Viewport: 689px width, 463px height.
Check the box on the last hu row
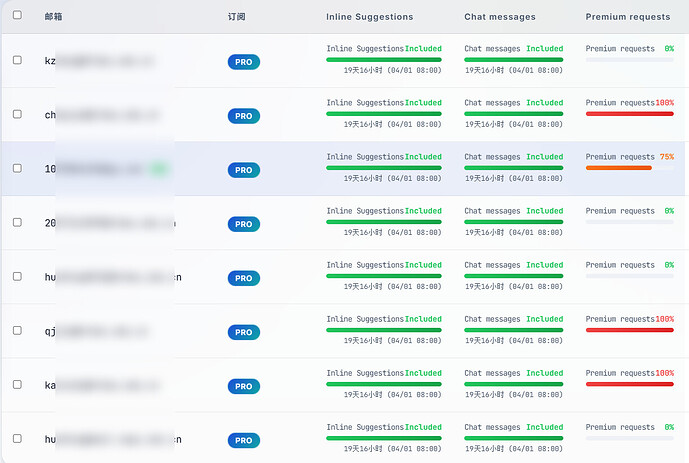click(x=17, y=438)
